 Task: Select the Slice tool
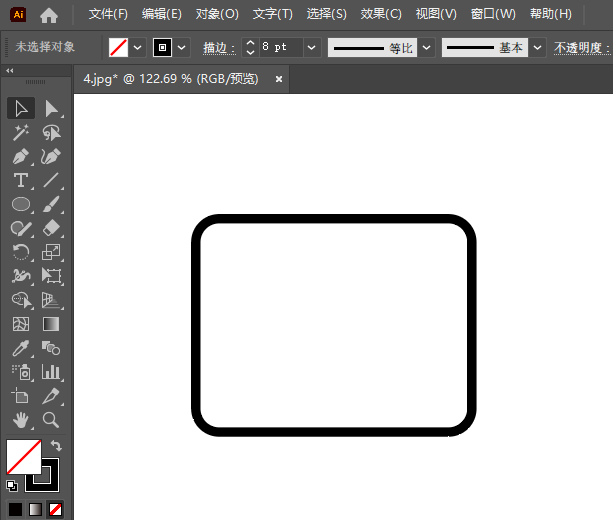coord(51,396)
